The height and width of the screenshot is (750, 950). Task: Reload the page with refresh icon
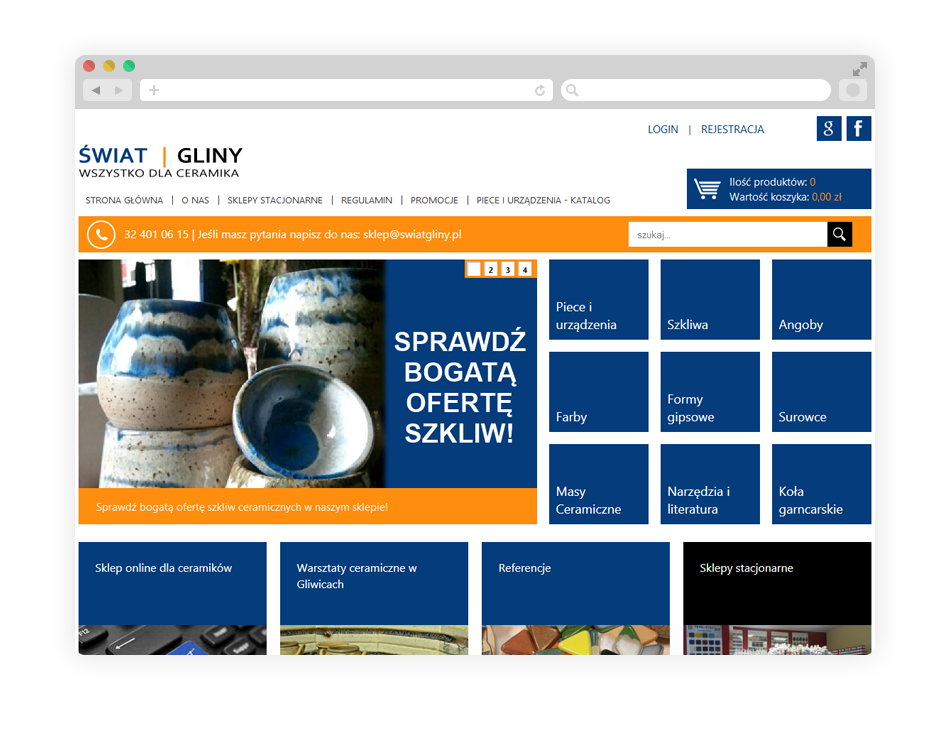point(540,90)
